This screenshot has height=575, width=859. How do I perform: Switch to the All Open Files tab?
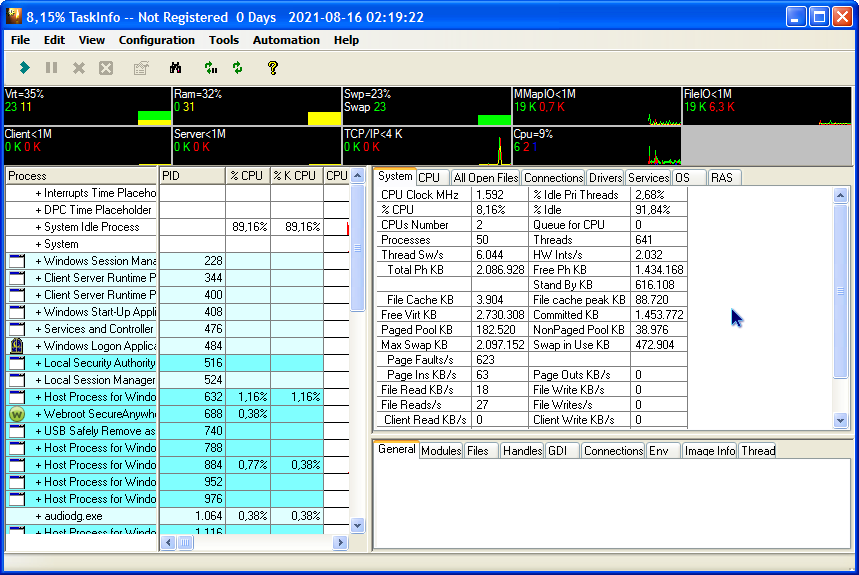point(485,178)
